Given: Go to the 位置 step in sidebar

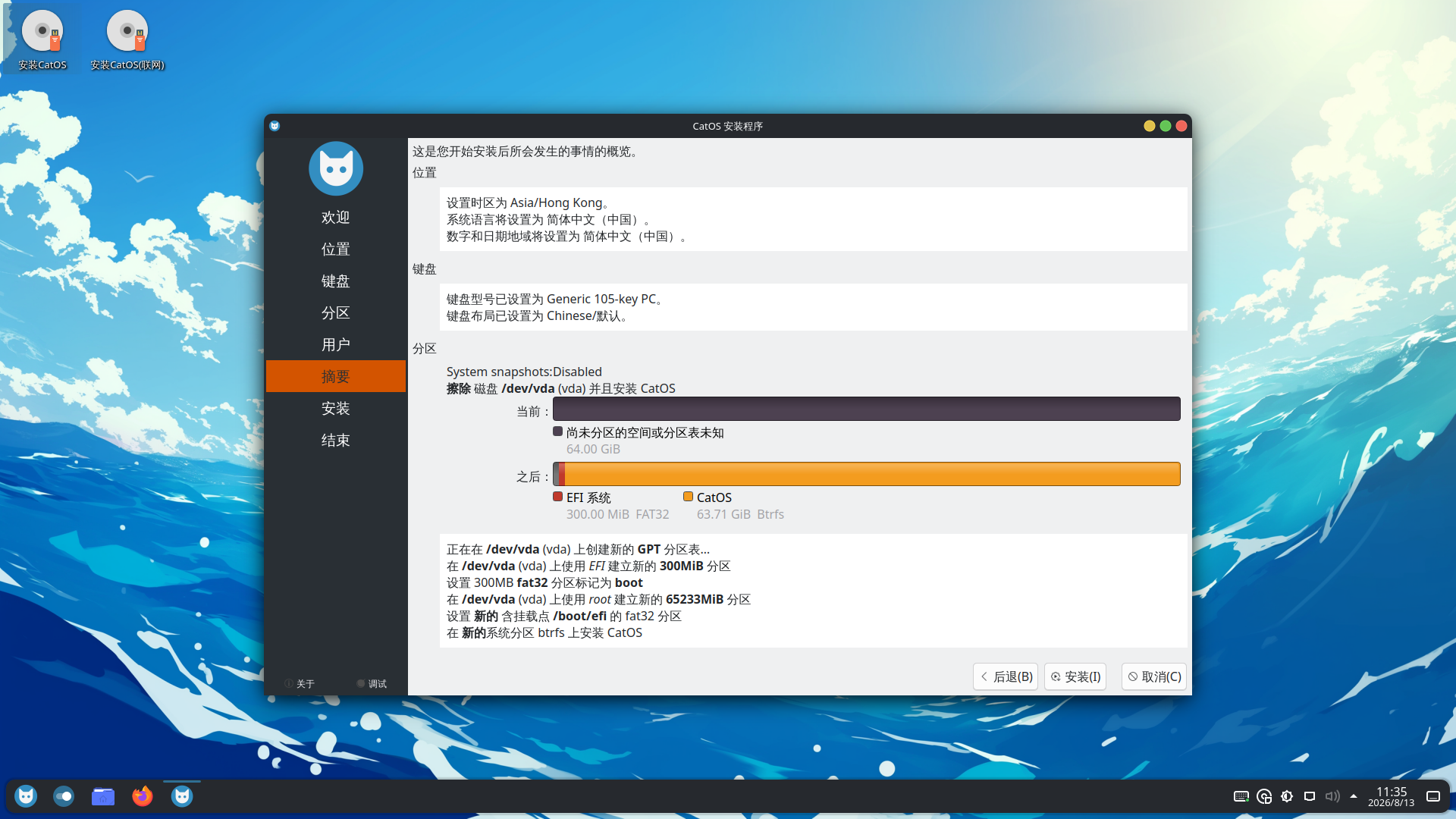Looking at the screenshot, I should pos(336,249).
